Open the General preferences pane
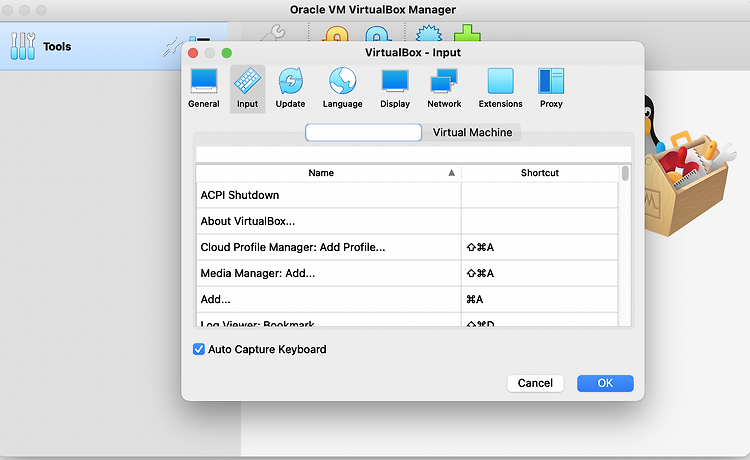The width and height of the screenshot is (750, 460). click(x=204, y=88)
